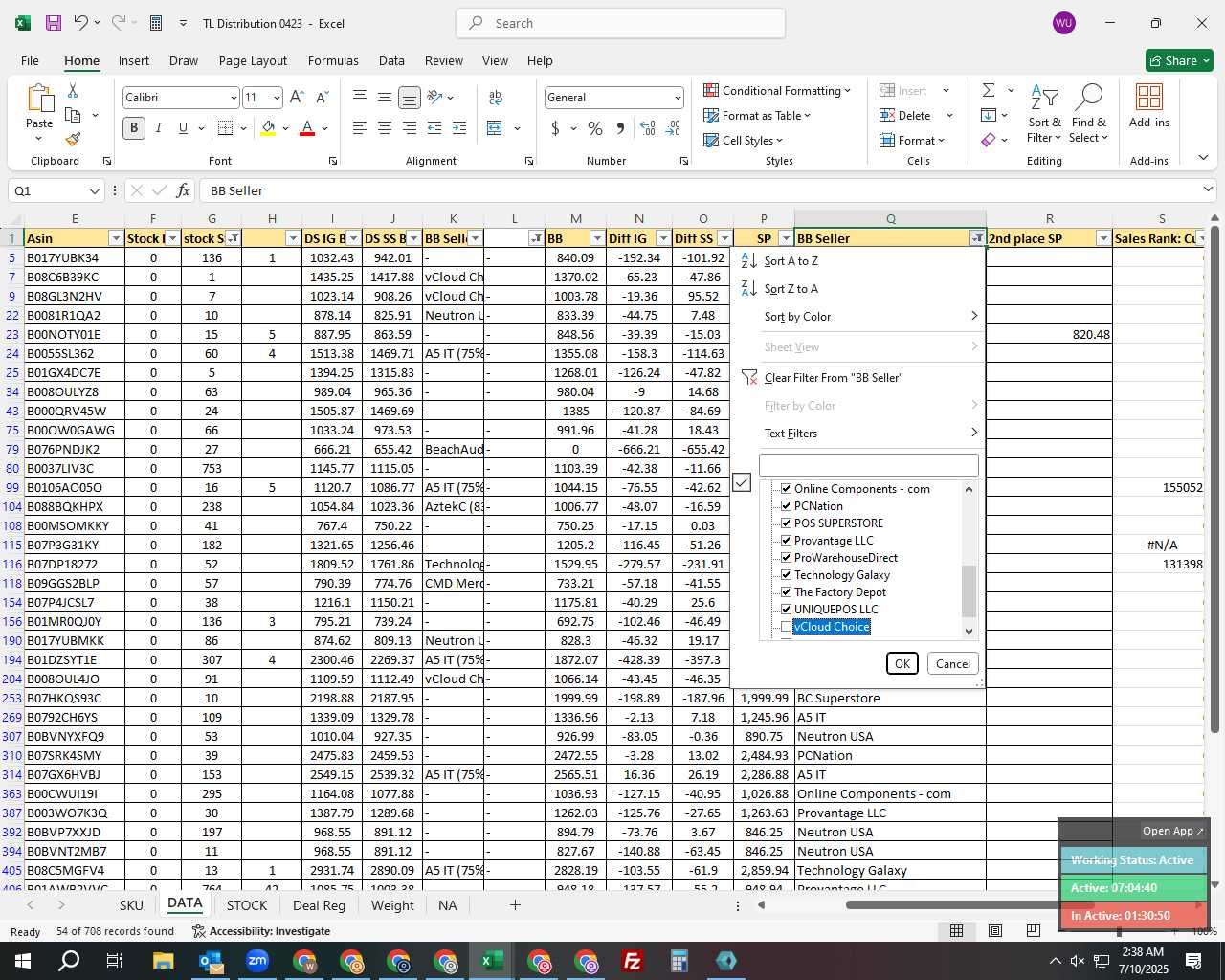Viewport: 1225px width, 980px height.
Task: Uncheck The Factory Depot filter option
Action: pyautogui.click(x=787, y=592)
